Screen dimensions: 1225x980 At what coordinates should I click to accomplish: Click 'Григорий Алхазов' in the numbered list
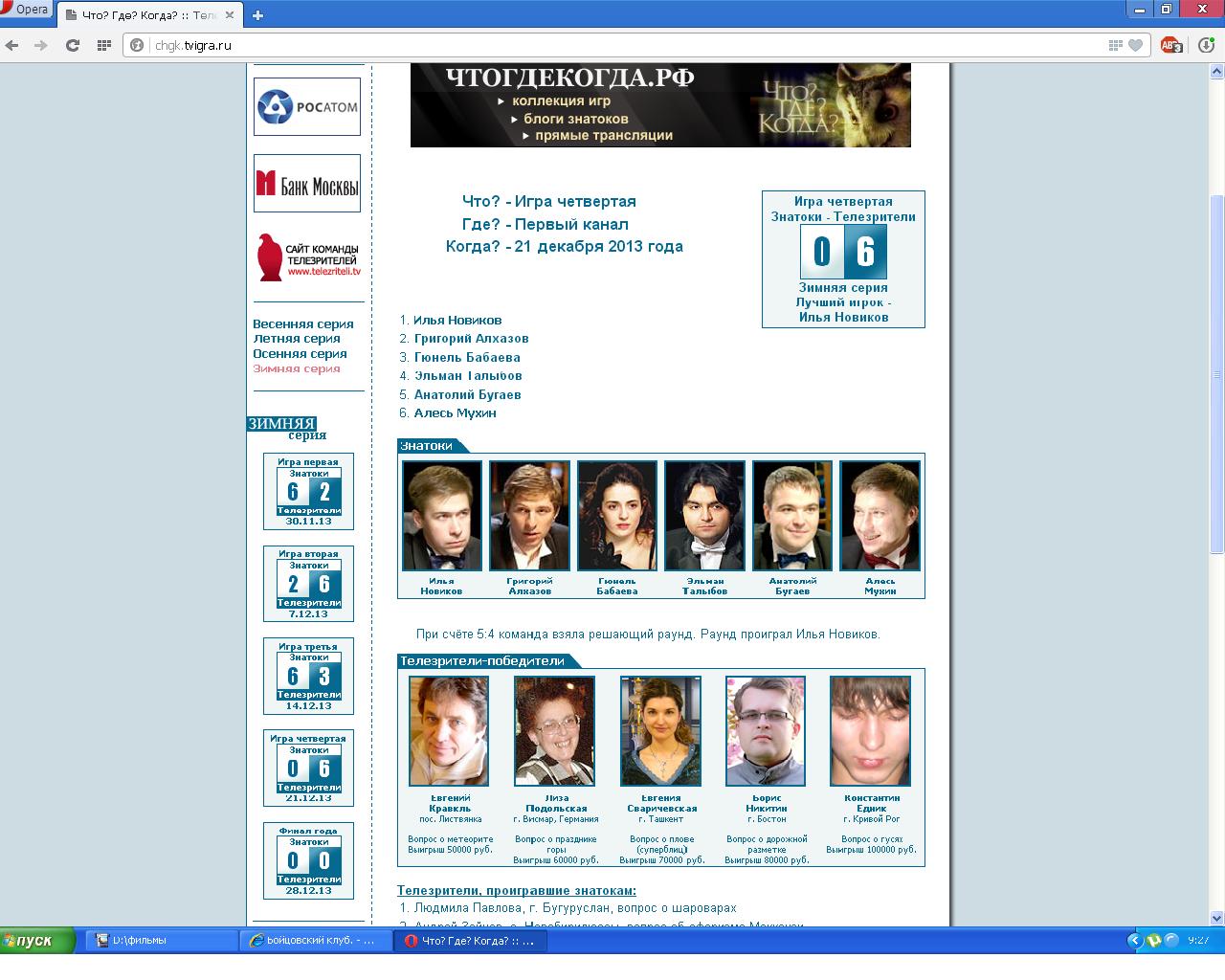click(x=471, y=338)
